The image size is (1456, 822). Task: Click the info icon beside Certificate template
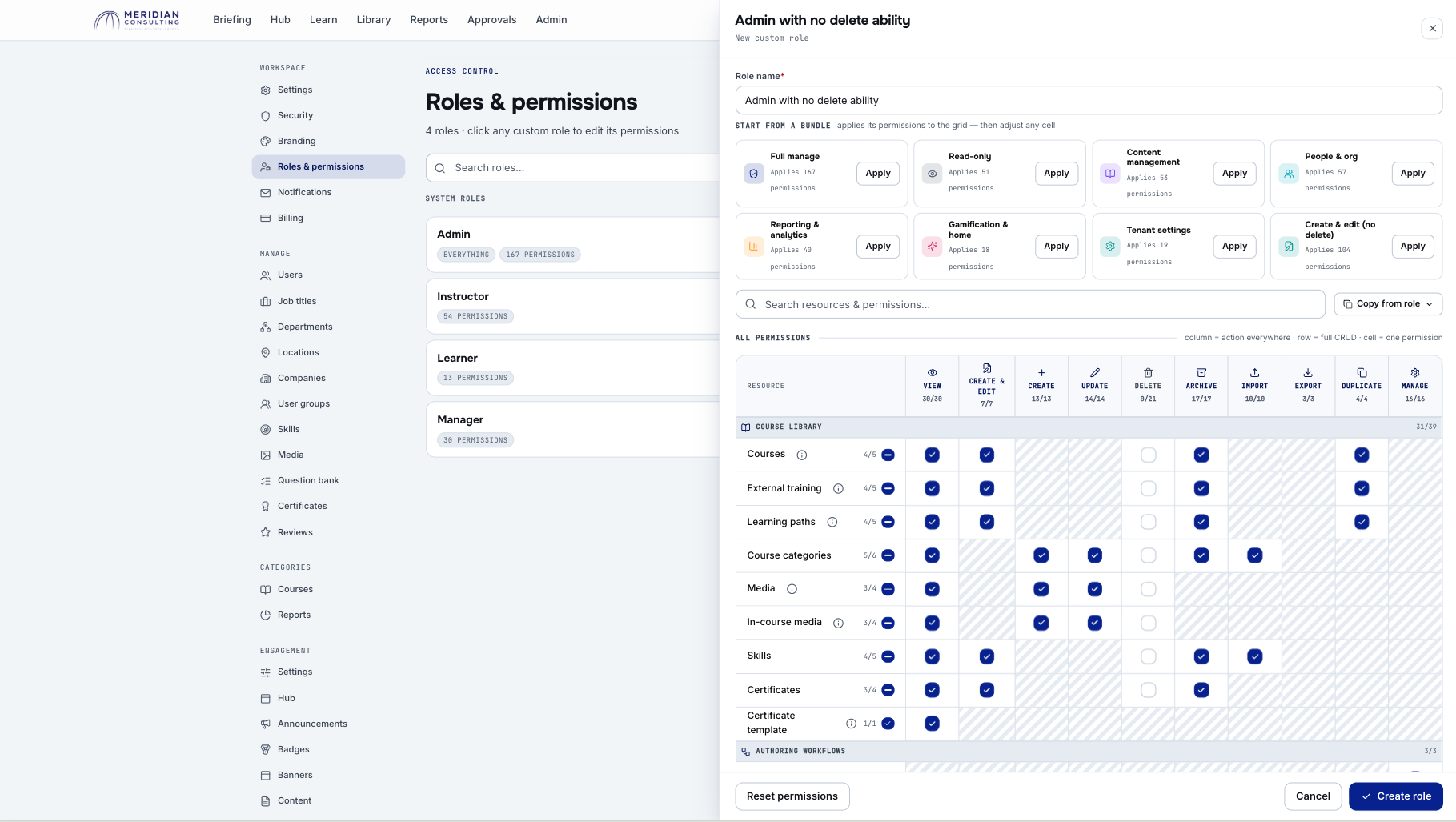(851, 724)
